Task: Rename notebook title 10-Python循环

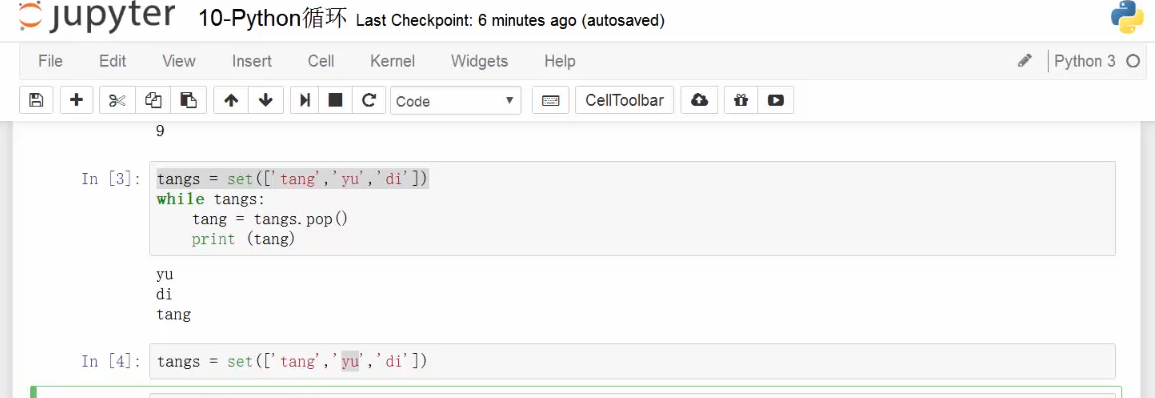Action: (273, 19)
